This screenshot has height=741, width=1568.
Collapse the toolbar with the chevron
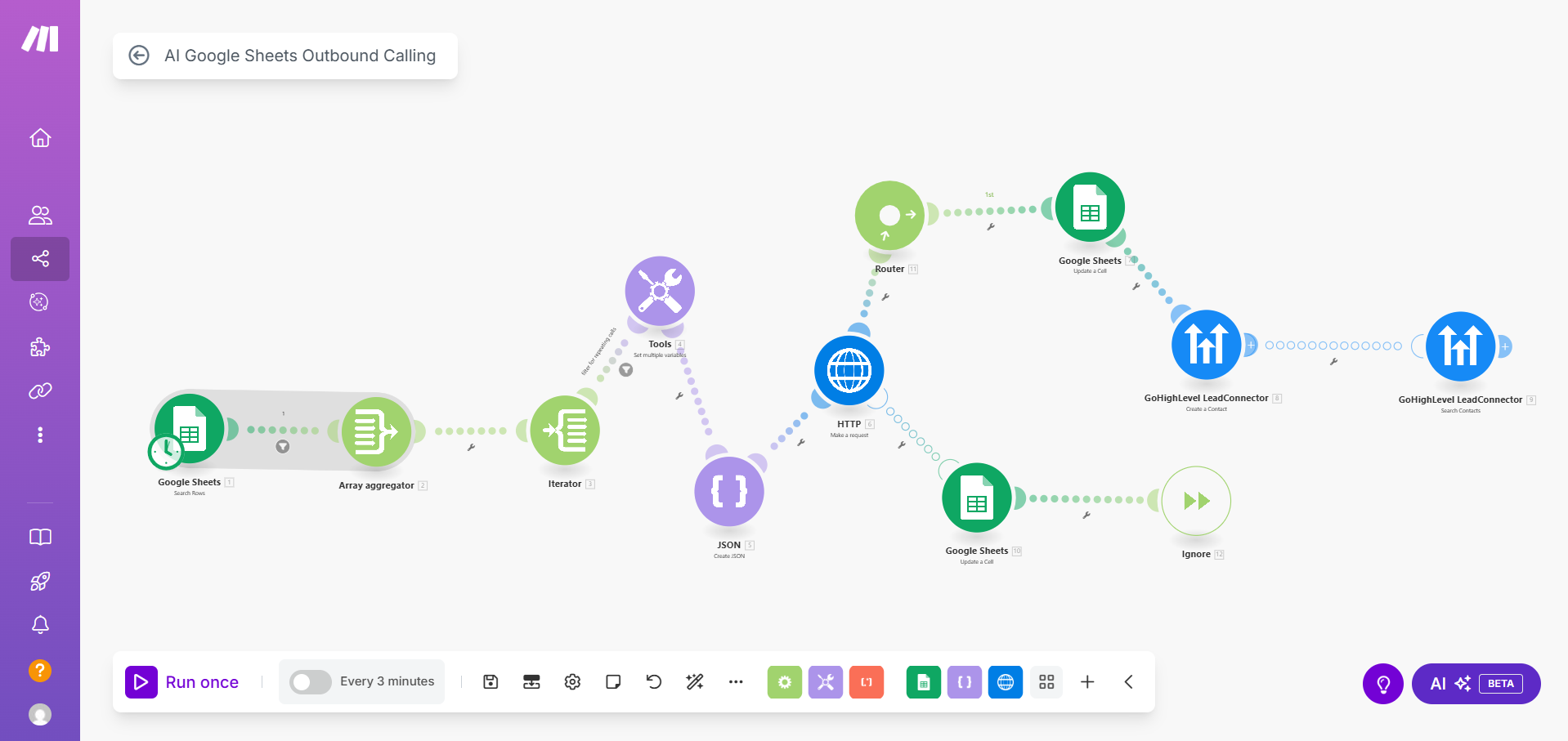1128,682
